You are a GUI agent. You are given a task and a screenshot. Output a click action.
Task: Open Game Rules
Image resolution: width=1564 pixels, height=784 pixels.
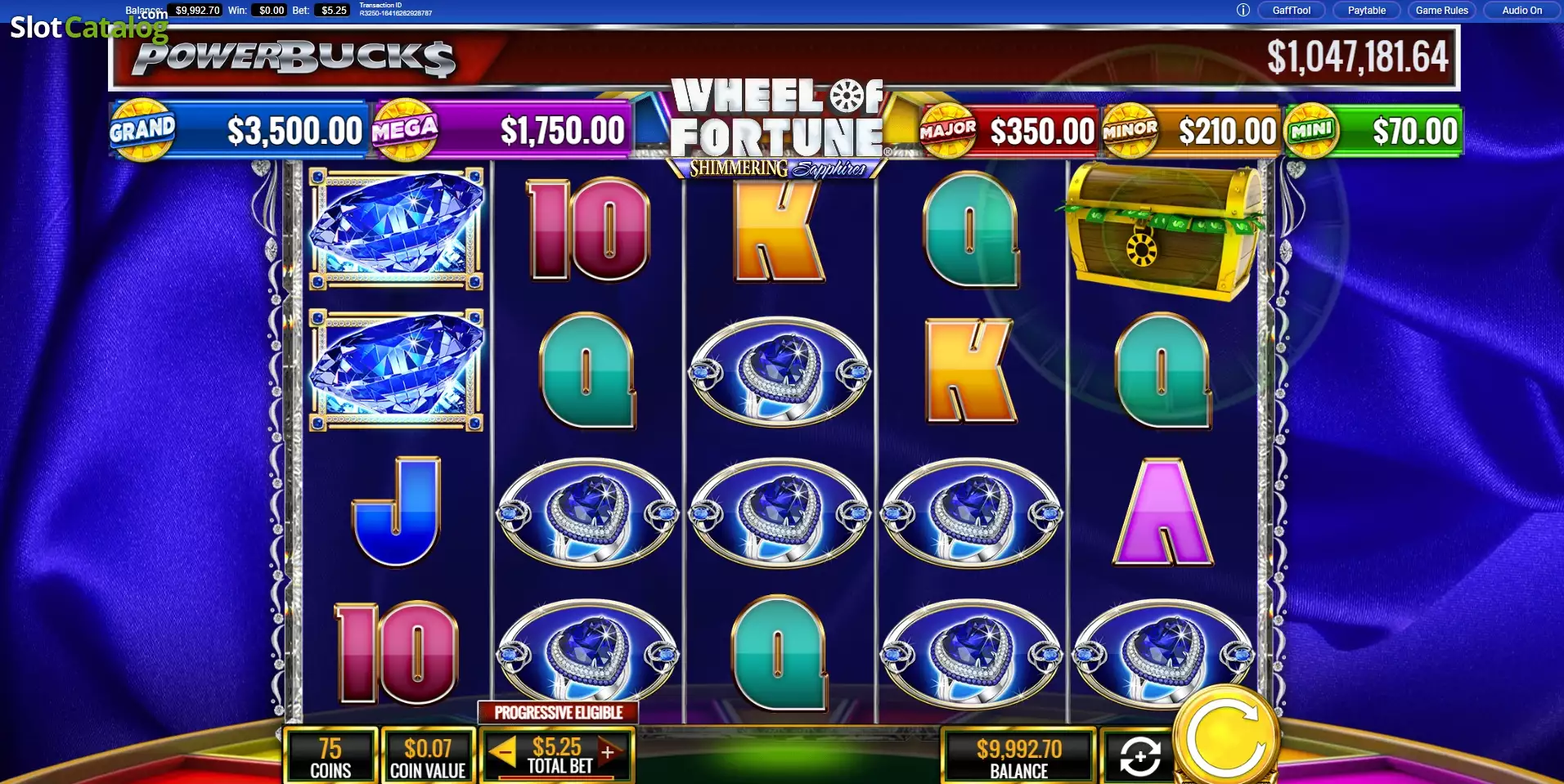coord(1441,11)
